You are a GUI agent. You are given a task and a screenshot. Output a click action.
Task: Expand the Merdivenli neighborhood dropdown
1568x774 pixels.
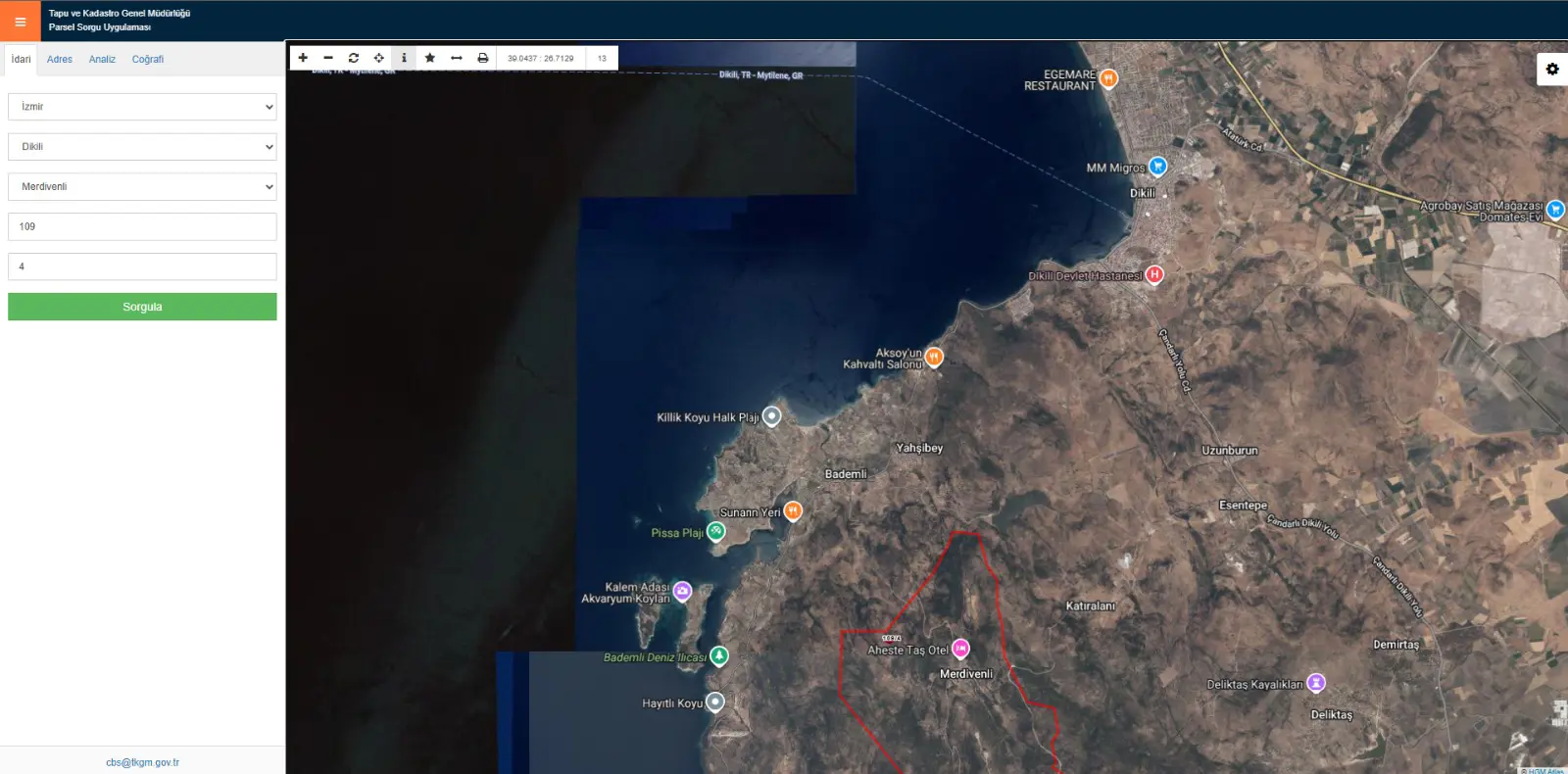pos(142,187)
